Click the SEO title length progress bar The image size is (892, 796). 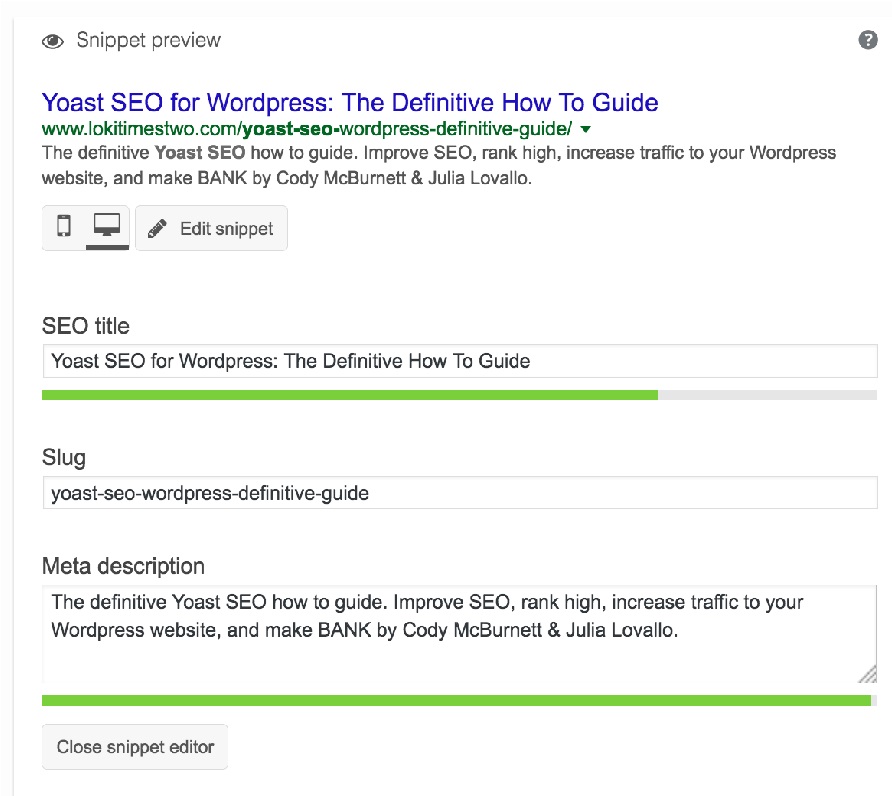(459, 395)
